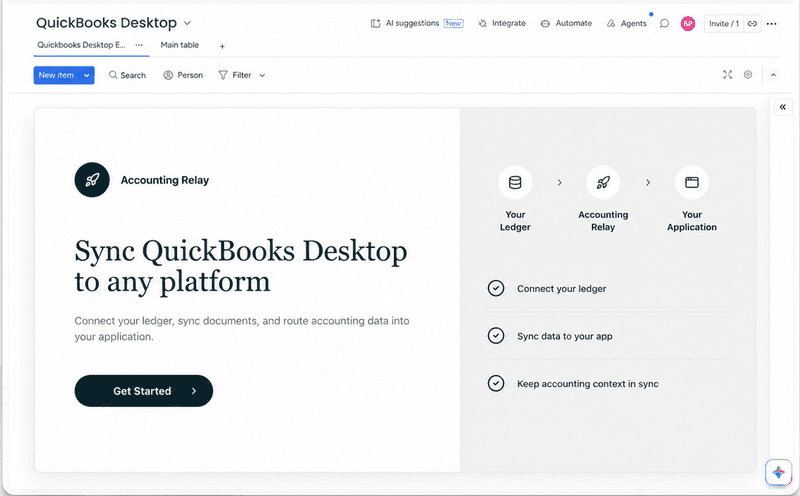
Task: Enter fullscreen with the expand arrows icon
Action: (728, 75)
